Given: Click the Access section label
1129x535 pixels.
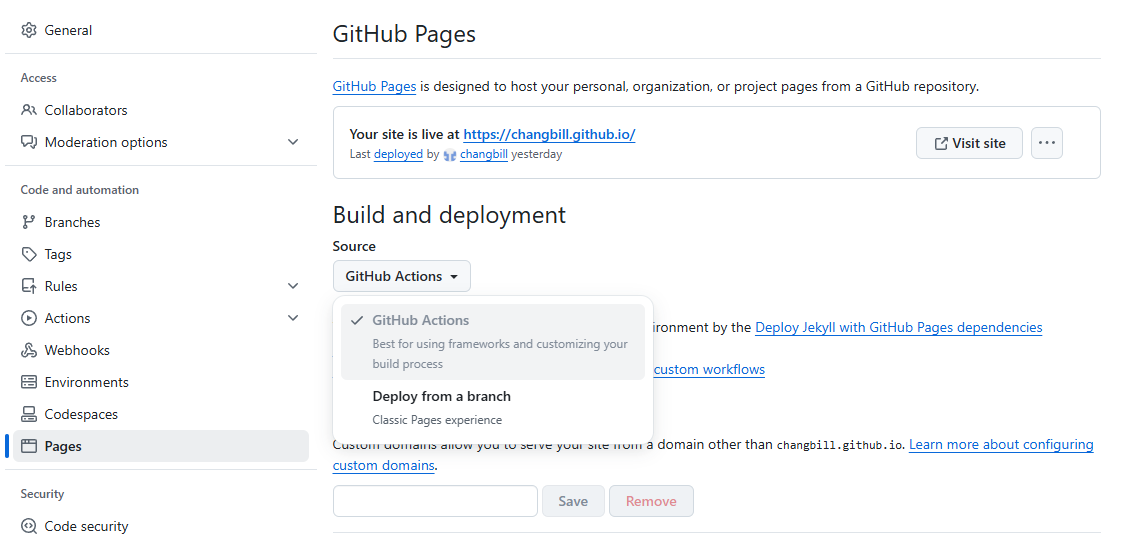Looking at the screenshot, I should (x=39, y=78).
